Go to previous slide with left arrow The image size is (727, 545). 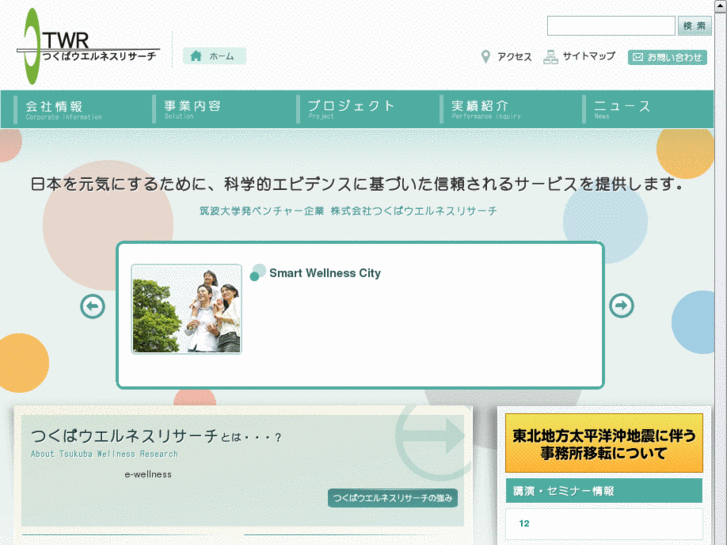pyautogui.click(x=93, y=306)
